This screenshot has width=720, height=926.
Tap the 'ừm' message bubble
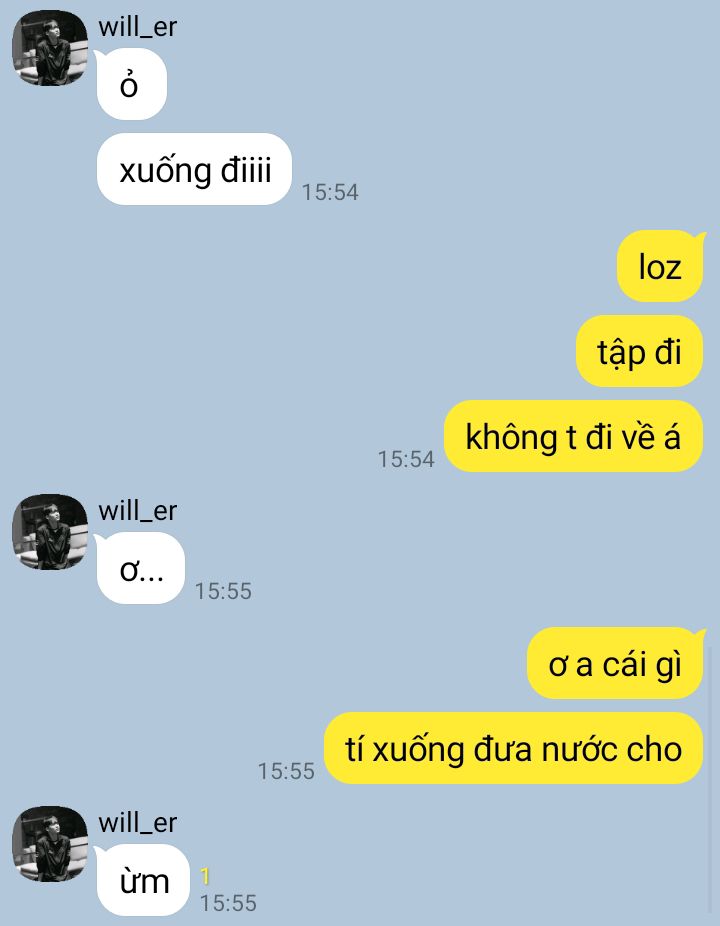[x=142, y=881]
